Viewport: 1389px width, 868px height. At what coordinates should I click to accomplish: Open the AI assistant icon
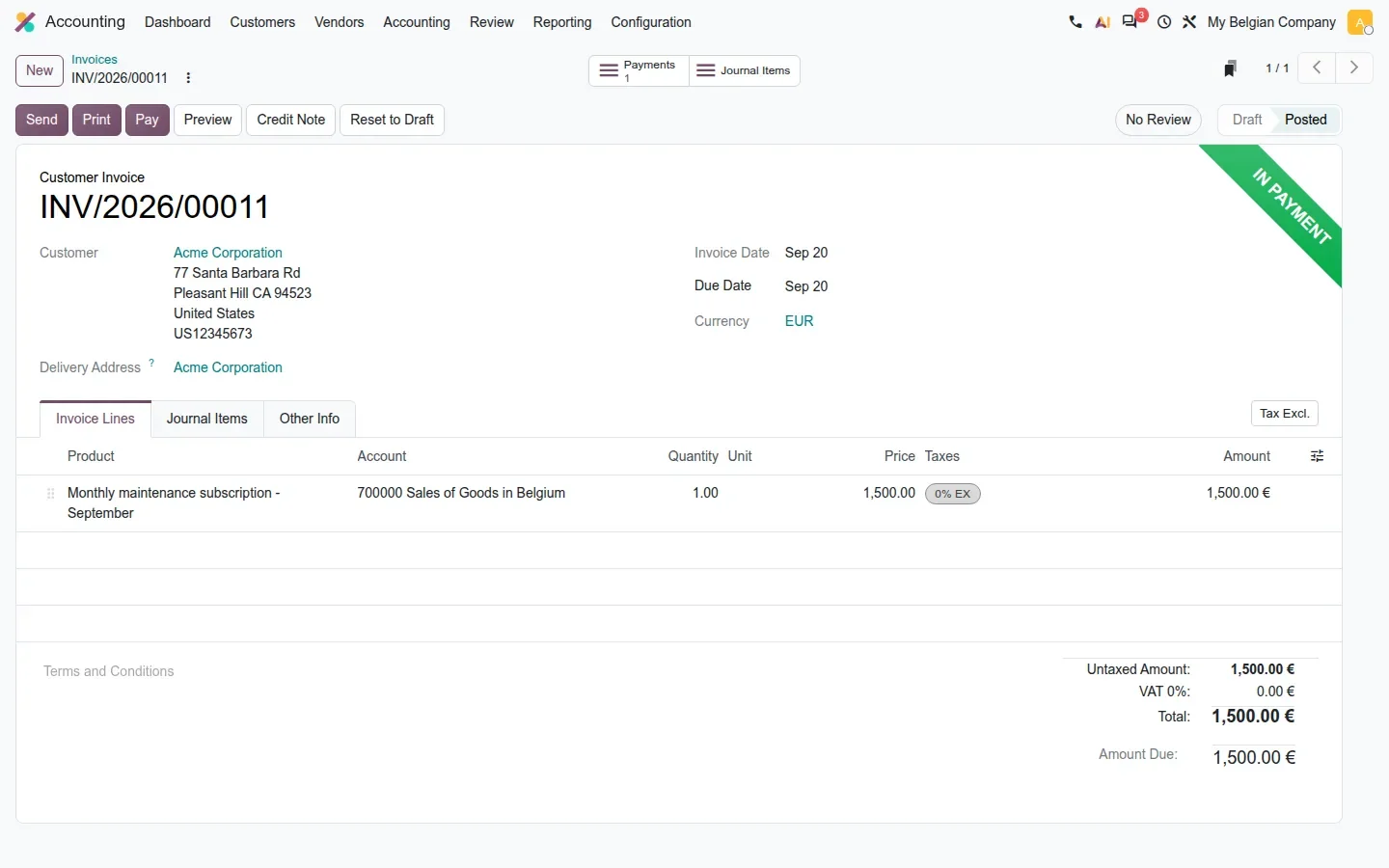pyautogui.click(x=1103, y=22)
